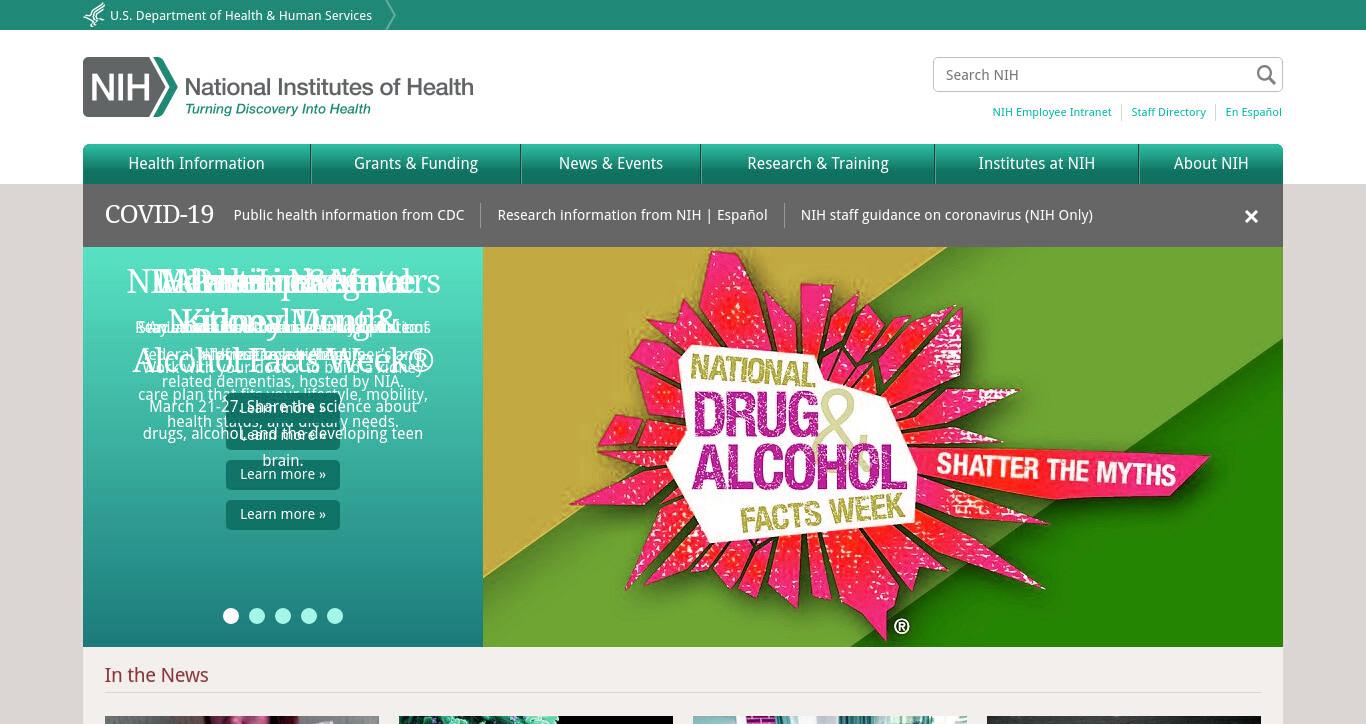Viewport: 1366px width, 724px height.
Task: Click the Drug & Alcohol Facts Week banner image
Action: pos(883,447)
